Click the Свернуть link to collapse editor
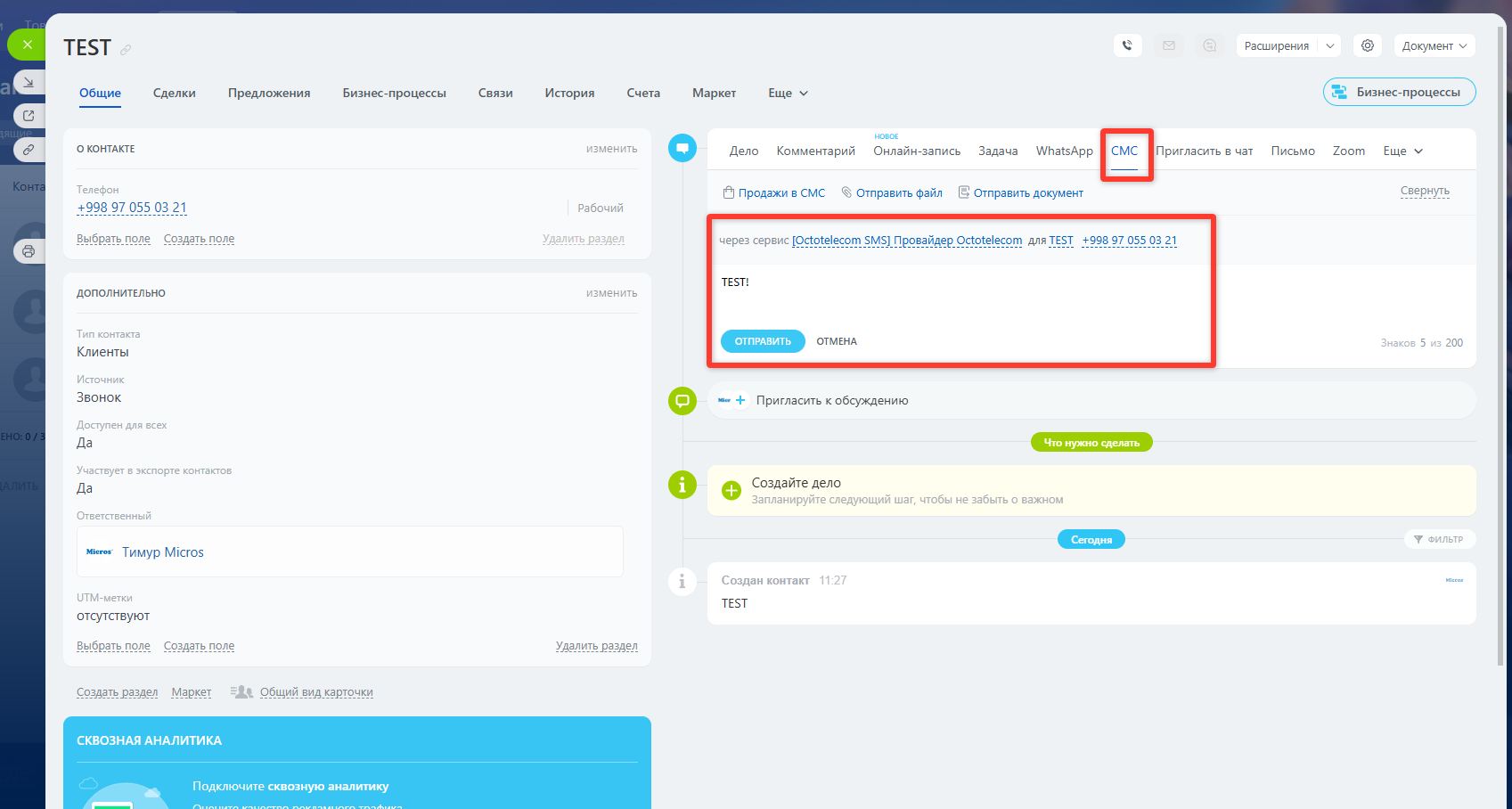Image resolution: width=1512 pixels, height=809 pixels. click(1424, 191)
